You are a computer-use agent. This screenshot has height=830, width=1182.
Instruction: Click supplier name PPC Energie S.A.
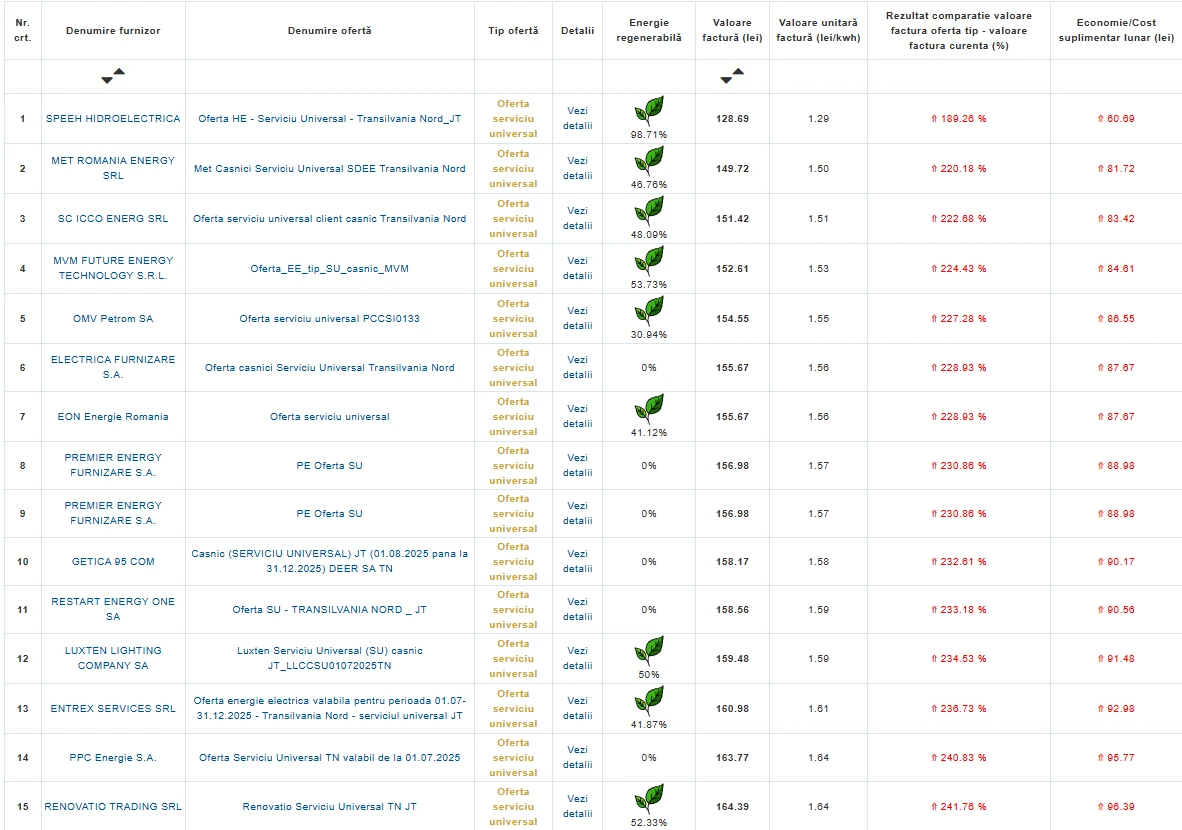tap(113, 758)
